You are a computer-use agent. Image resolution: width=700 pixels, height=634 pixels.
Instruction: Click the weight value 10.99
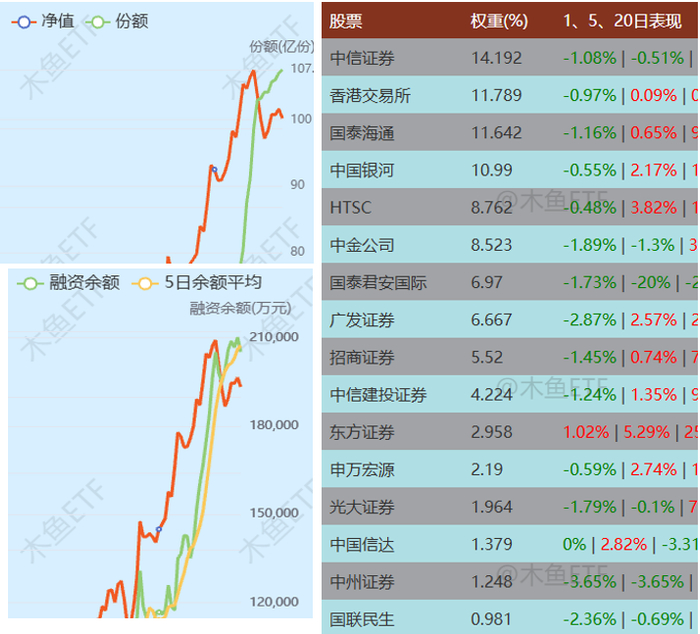492,170
